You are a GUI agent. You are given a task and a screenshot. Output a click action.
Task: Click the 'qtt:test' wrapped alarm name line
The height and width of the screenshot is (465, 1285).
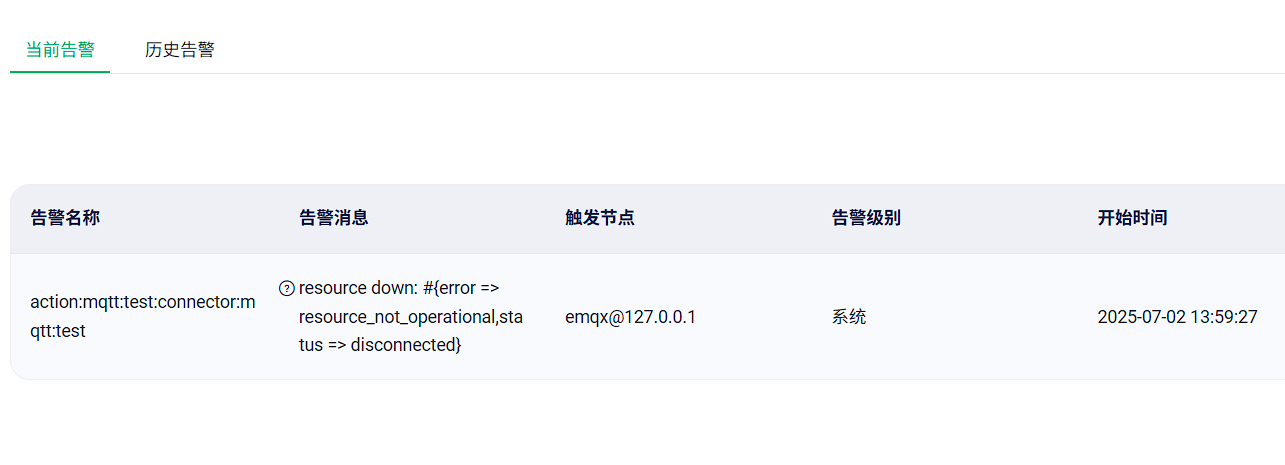58,331
